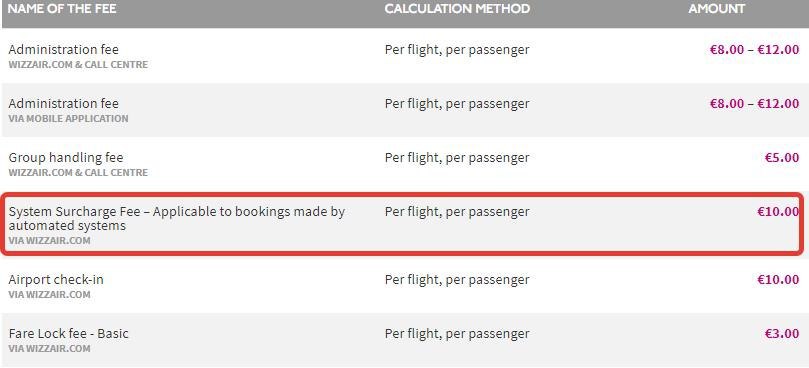Click the CALCULATION METHOD column header

point(457,9)
